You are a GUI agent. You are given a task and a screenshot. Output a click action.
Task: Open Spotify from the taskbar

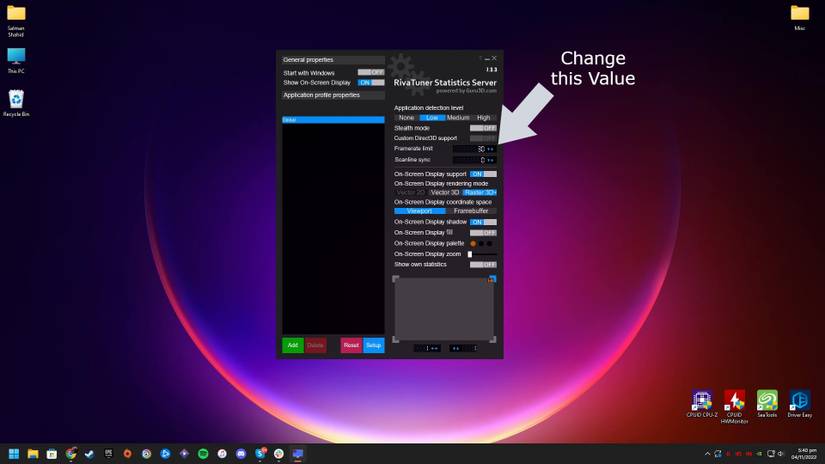pyautogui.click(x=203, y=453)
